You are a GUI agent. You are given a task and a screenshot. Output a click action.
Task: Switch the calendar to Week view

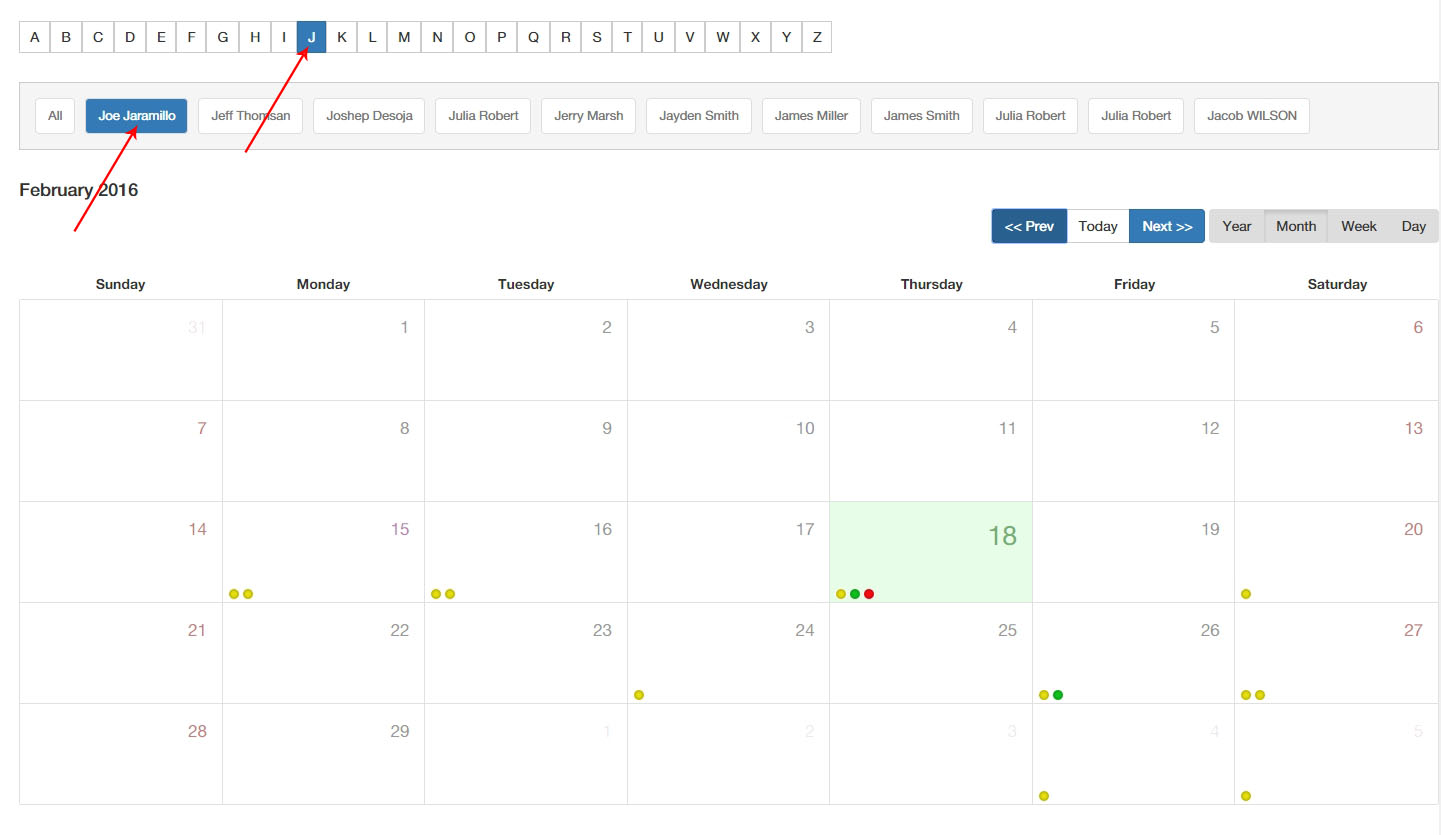(1358, 226)
